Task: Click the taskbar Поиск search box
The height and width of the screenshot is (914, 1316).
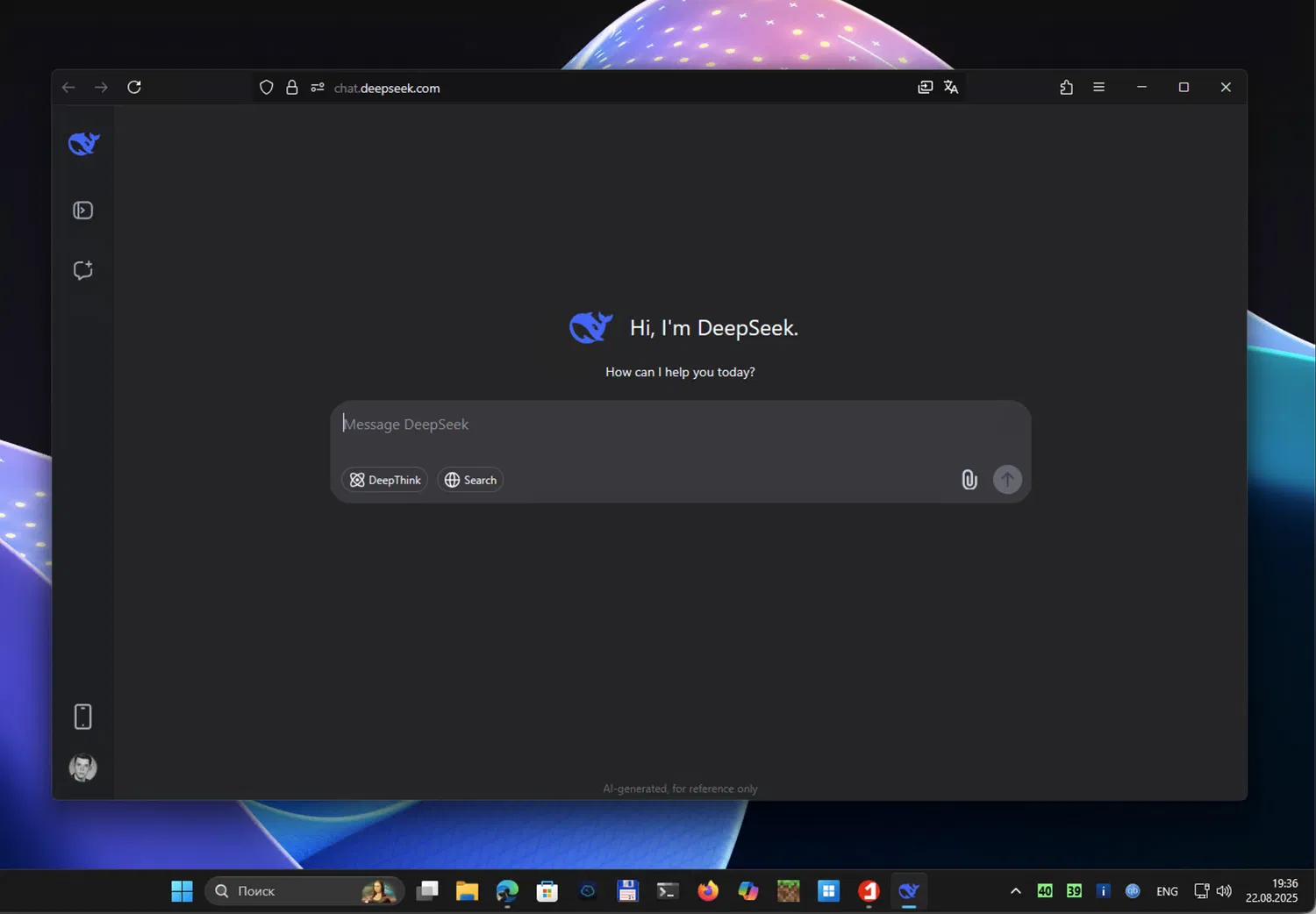Action: pos(304,891)
